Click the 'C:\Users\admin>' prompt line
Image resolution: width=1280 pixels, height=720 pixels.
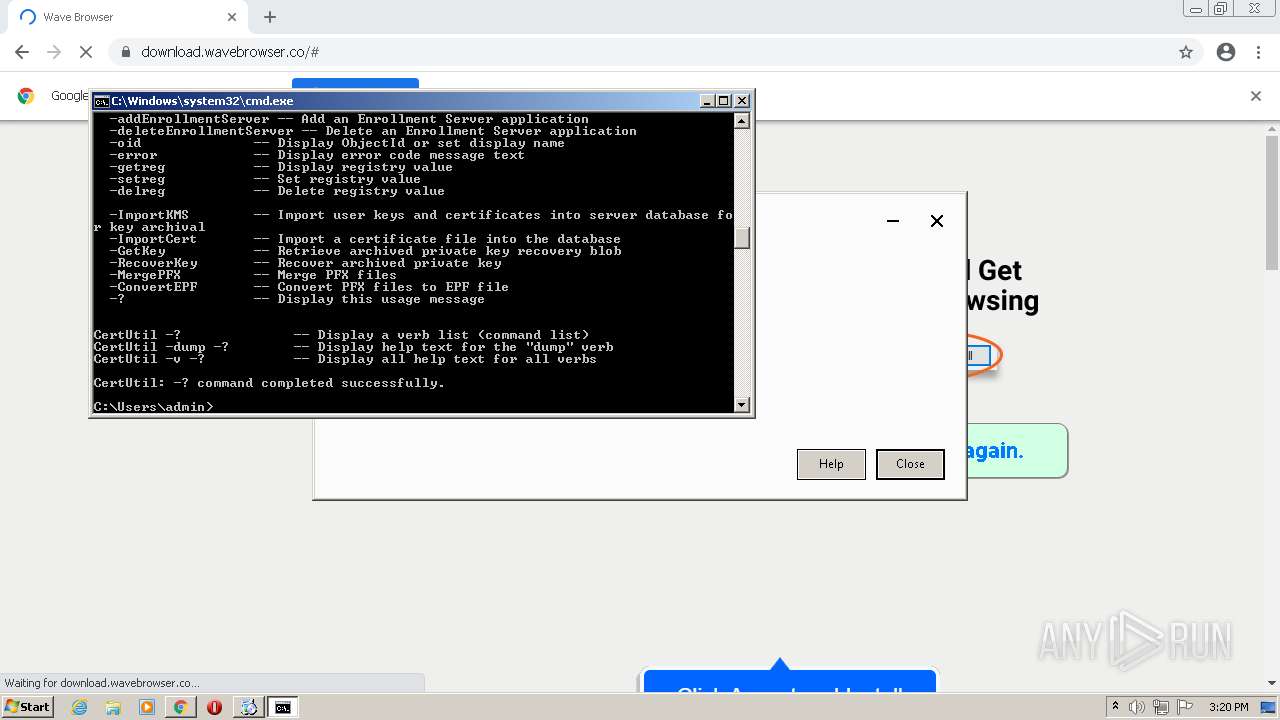point(154,407)
